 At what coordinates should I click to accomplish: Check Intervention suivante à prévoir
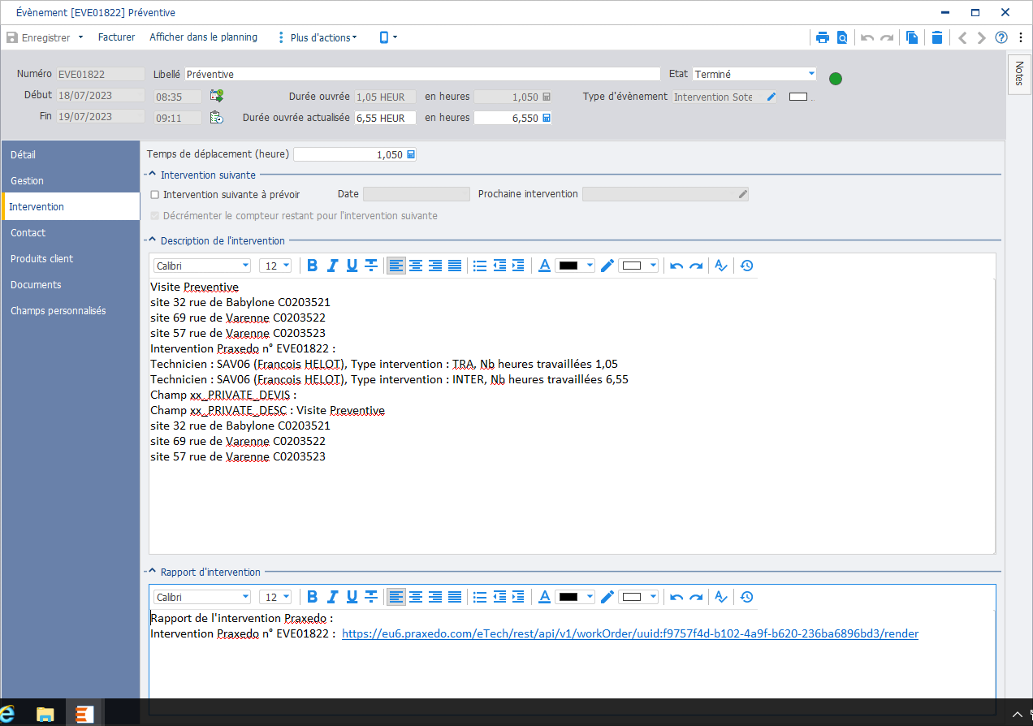(x=155, y=195)
